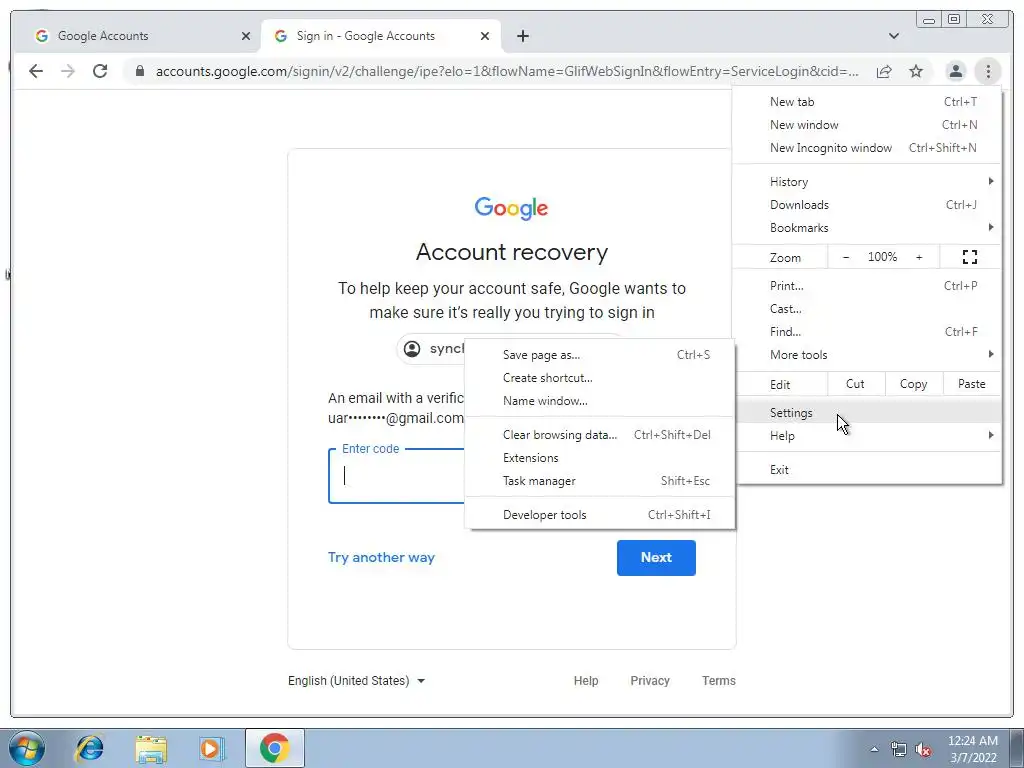Click the network status tray icon
The image size is (1024, 768).
point(899,749)
